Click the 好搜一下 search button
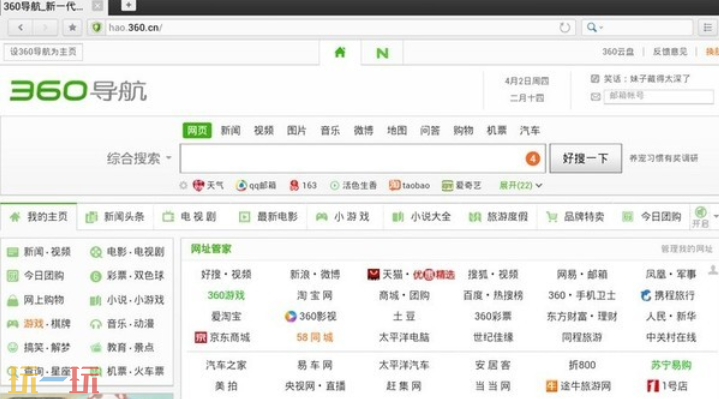719x399 pixels. click(x=586, y=158)
